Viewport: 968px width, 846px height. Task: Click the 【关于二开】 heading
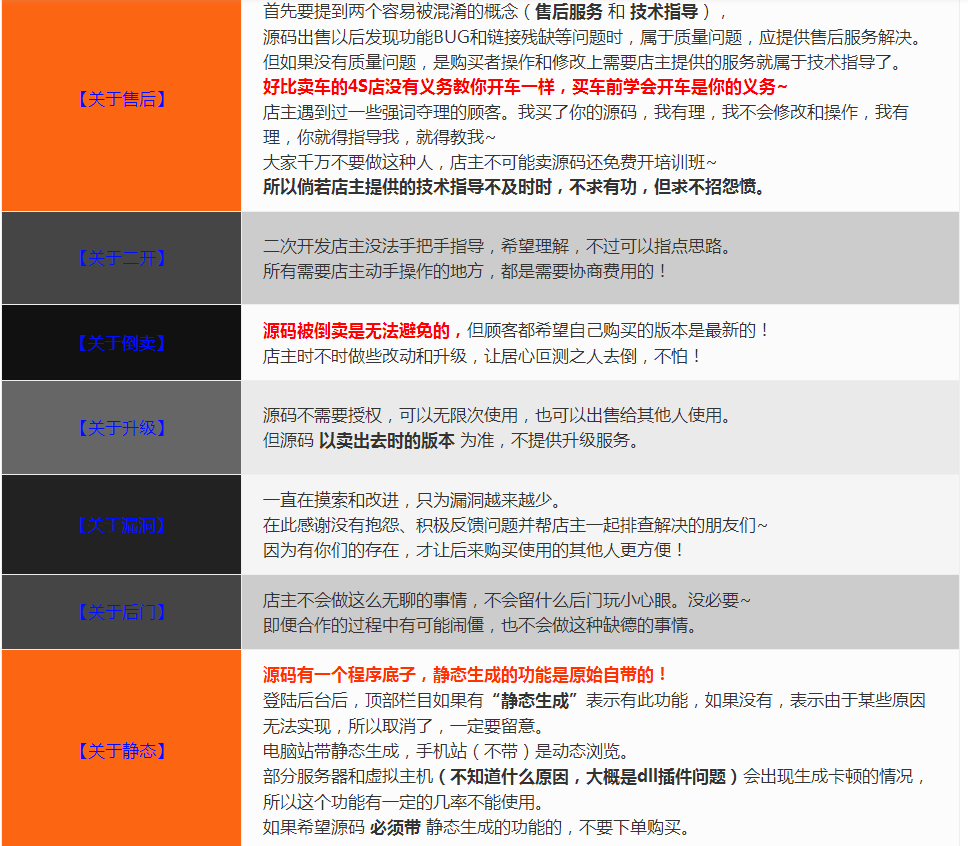point(122,258)
